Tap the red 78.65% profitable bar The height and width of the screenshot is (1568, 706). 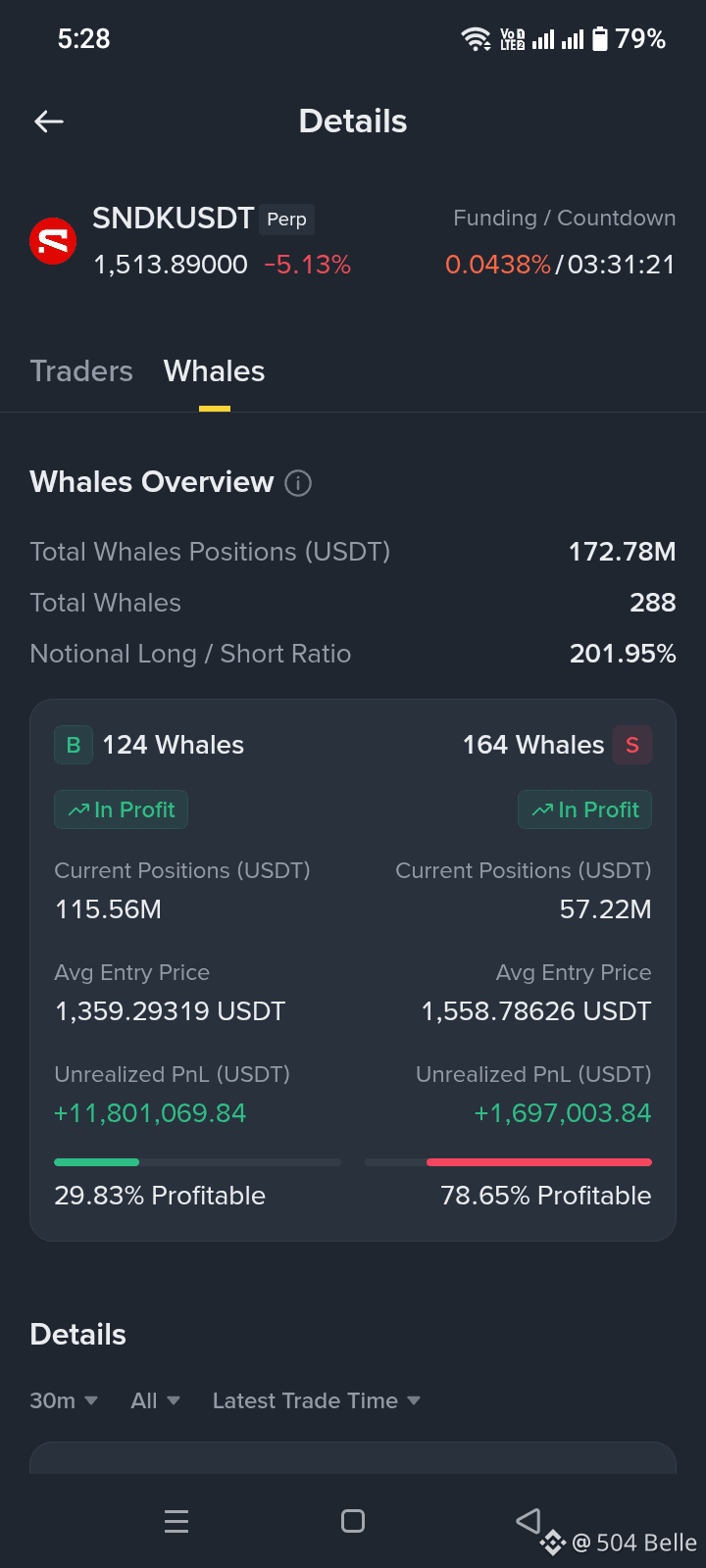click(539, 1162)
